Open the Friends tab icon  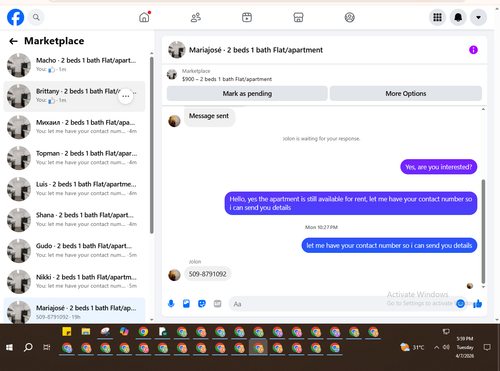196,17
